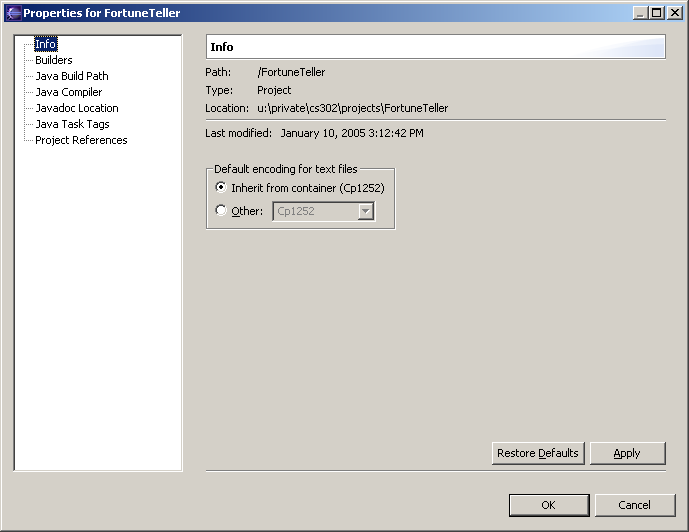This screenshot has height=532, width=689.
Task: Click Restore Defaults button
Action: 538,453
